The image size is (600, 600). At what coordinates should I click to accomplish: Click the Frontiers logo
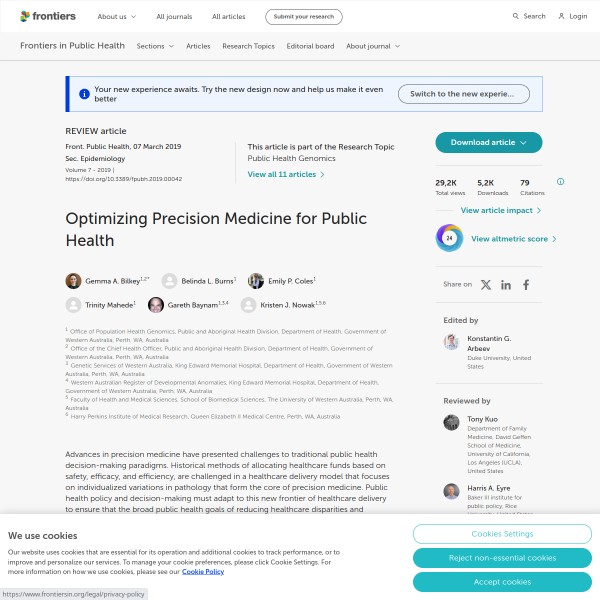(50, 16)
